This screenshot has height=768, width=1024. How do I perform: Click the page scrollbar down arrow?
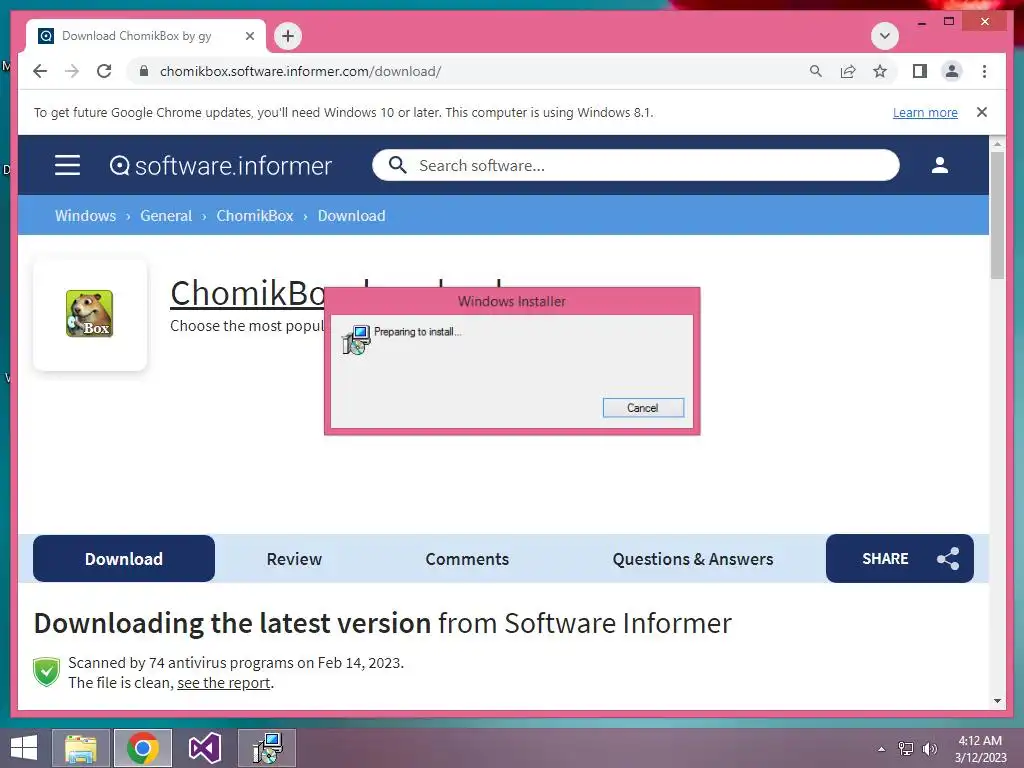pos(997,701)
